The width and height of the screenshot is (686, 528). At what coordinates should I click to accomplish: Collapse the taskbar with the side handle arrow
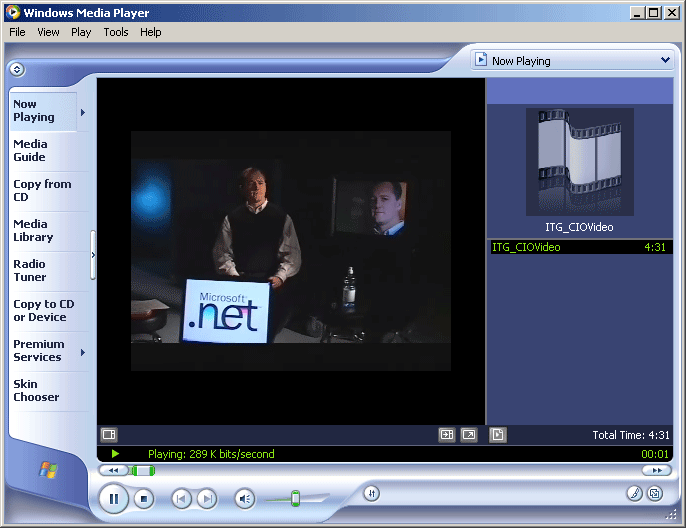coord(93,255)
